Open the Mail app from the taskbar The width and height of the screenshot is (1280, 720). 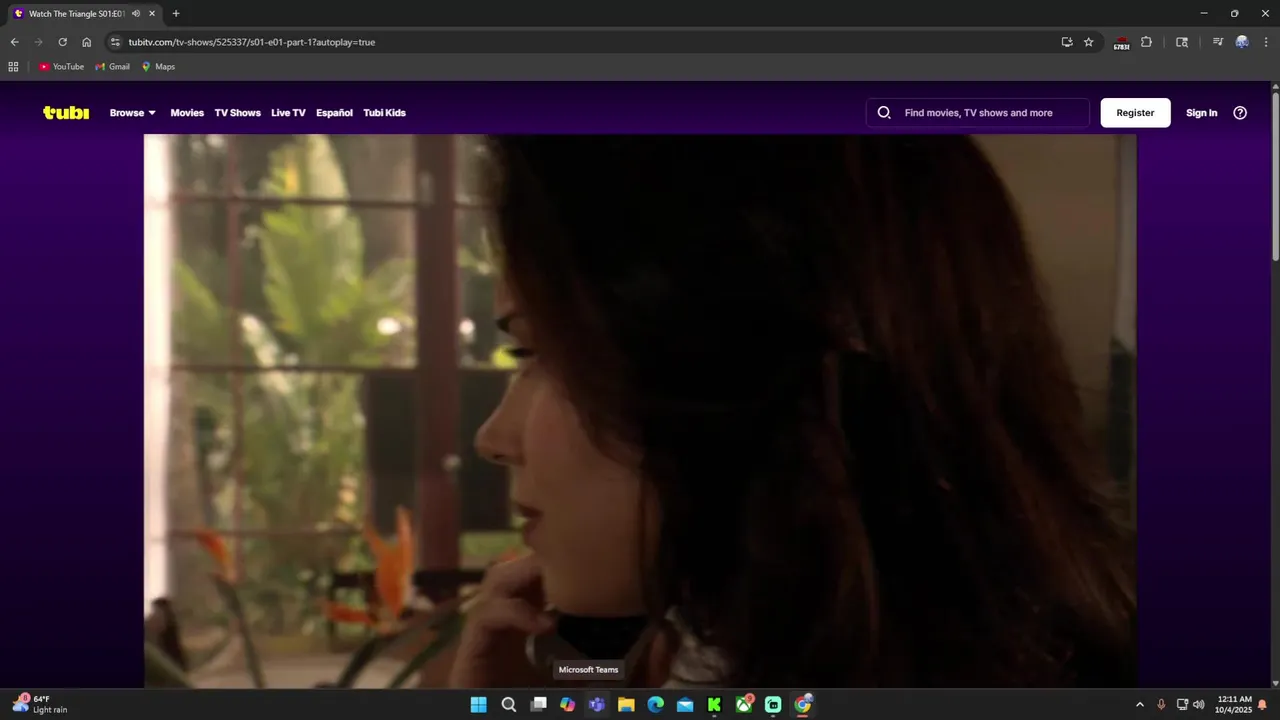point(685,705)
